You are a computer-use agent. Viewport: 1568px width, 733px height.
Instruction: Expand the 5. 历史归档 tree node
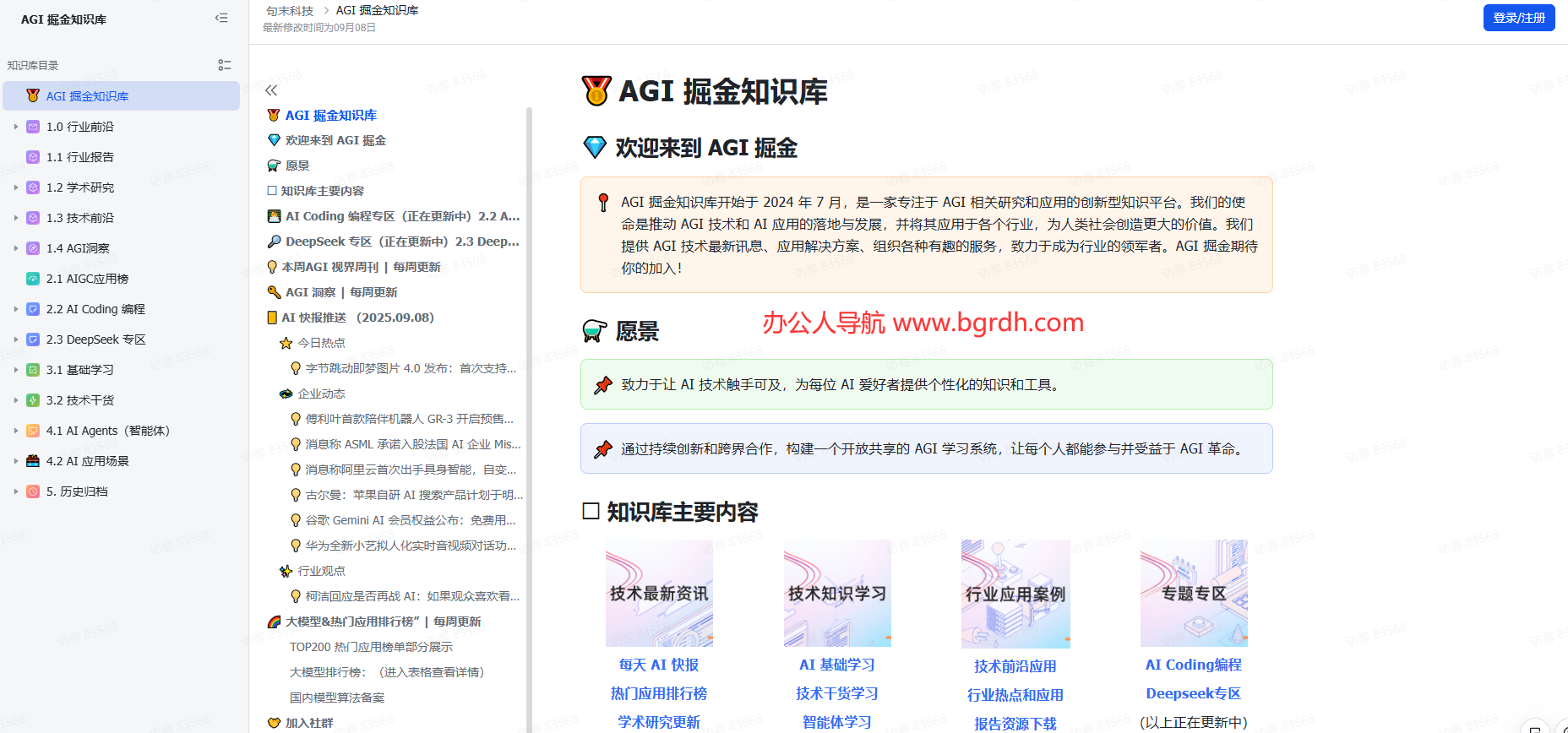click(x=15, y=491)
